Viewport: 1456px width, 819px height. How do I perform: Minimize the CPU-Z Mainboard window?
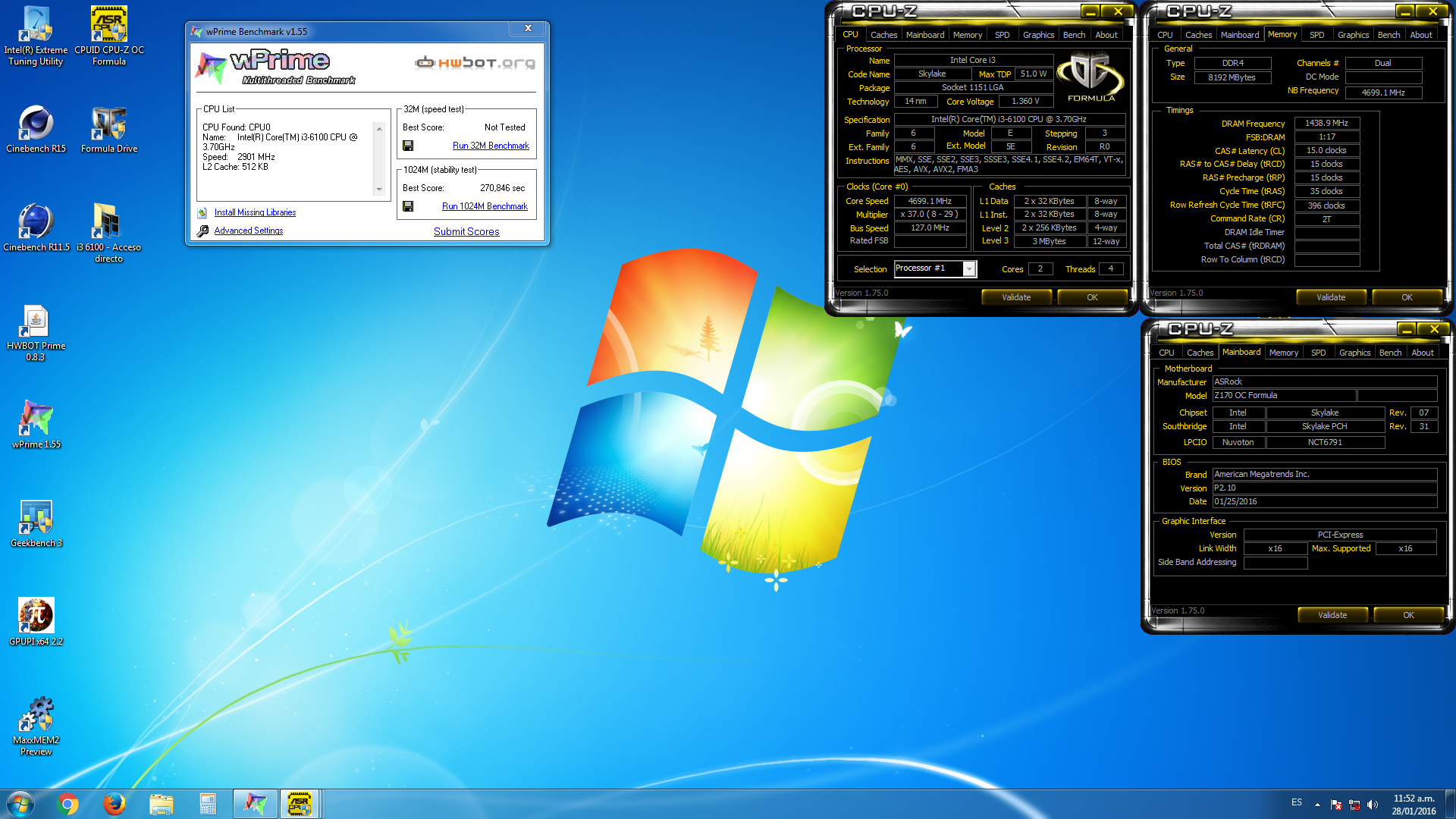point(1407,328)
